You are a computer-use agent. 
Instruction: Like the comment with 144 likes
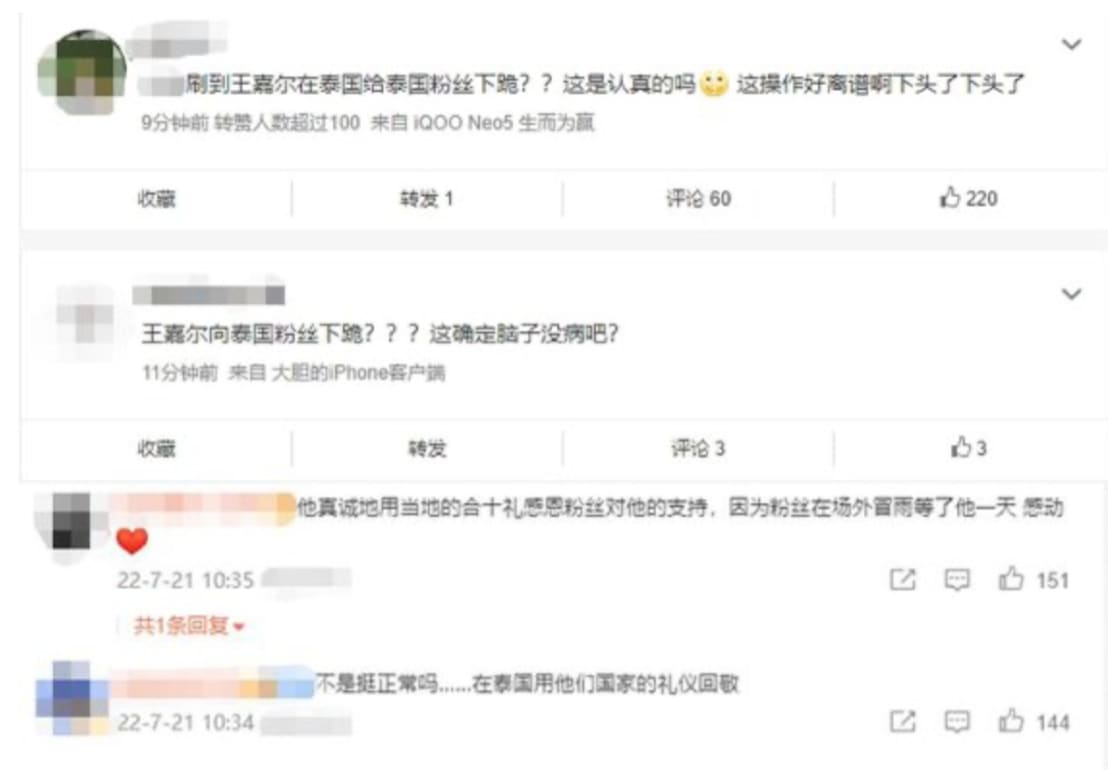(1033, 722)
